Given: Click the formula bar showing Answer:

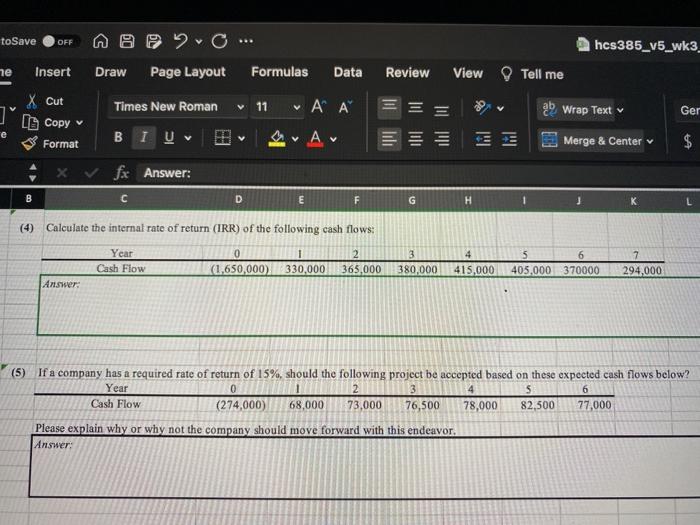Looking at the screenshot, I should [x=419, y=174].
